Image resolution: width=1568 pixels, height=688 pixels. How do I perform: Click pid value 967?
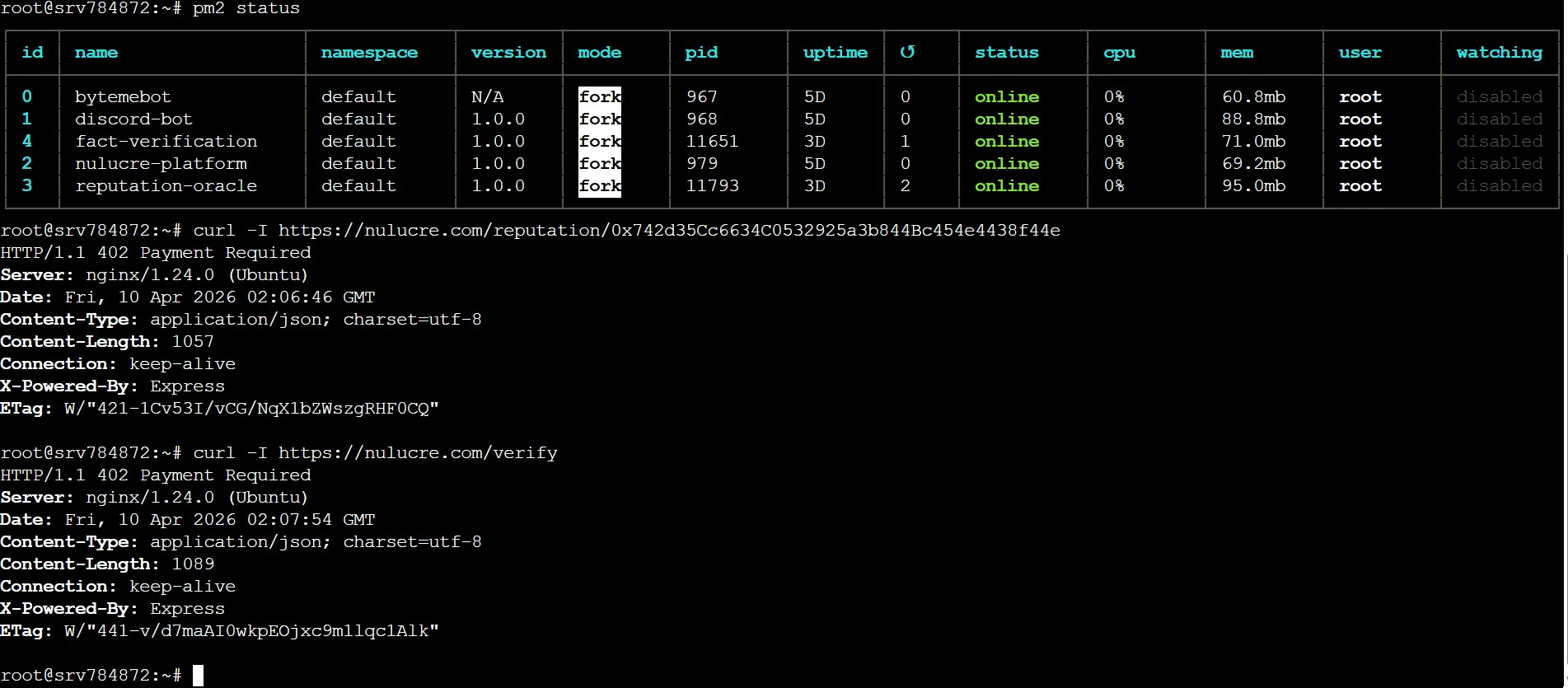point(702,96)
